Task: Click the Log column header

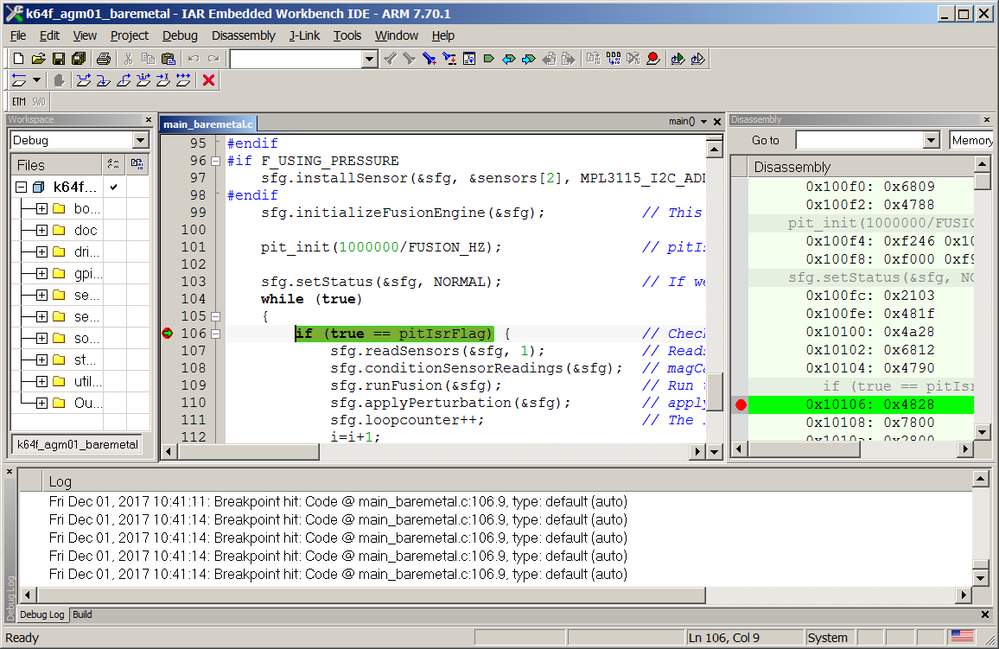Action: tap(507, 481)
